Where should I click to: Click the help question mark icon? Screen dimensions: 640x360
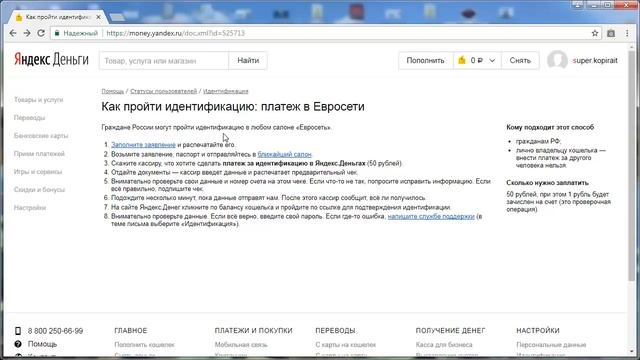18,344
